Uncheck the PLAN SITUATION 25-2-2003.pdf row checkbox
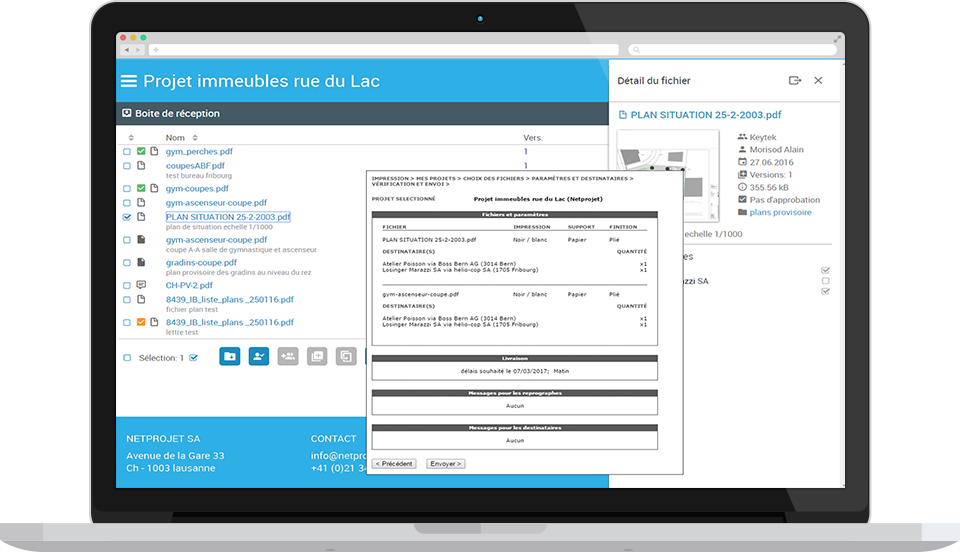 pyautogui.click(x=127, y=217)
